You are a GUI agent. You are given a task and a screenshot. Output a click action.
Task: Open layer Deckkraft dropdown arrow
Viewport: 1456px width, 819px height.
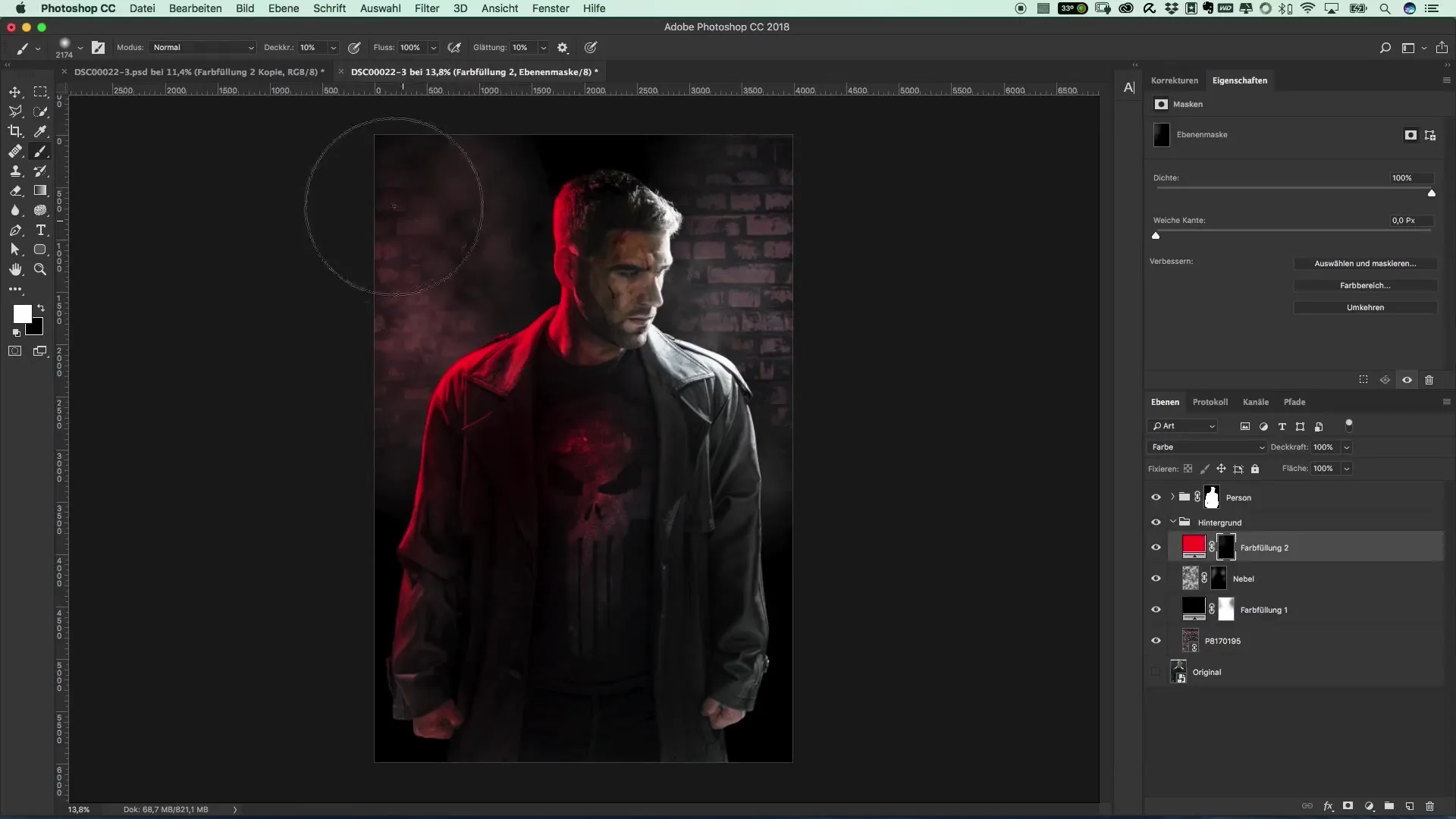click(1347, 447)
